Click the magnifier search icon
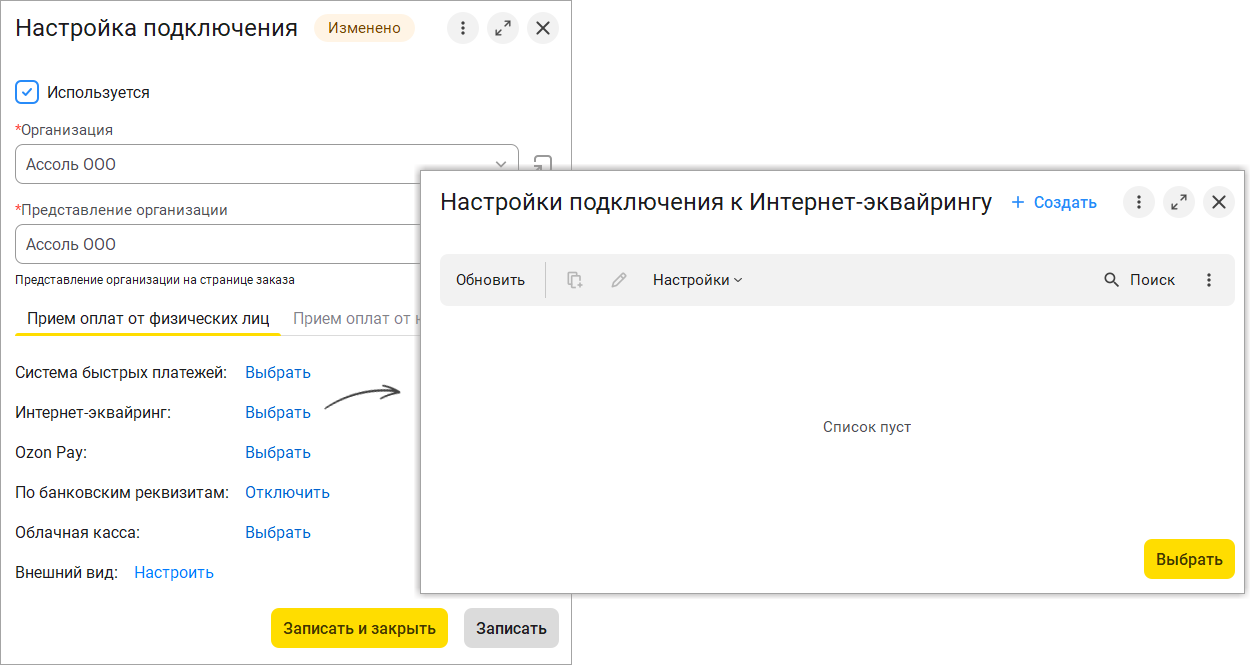Screen dimensions: 1251x665 (x=1111, y=280)
